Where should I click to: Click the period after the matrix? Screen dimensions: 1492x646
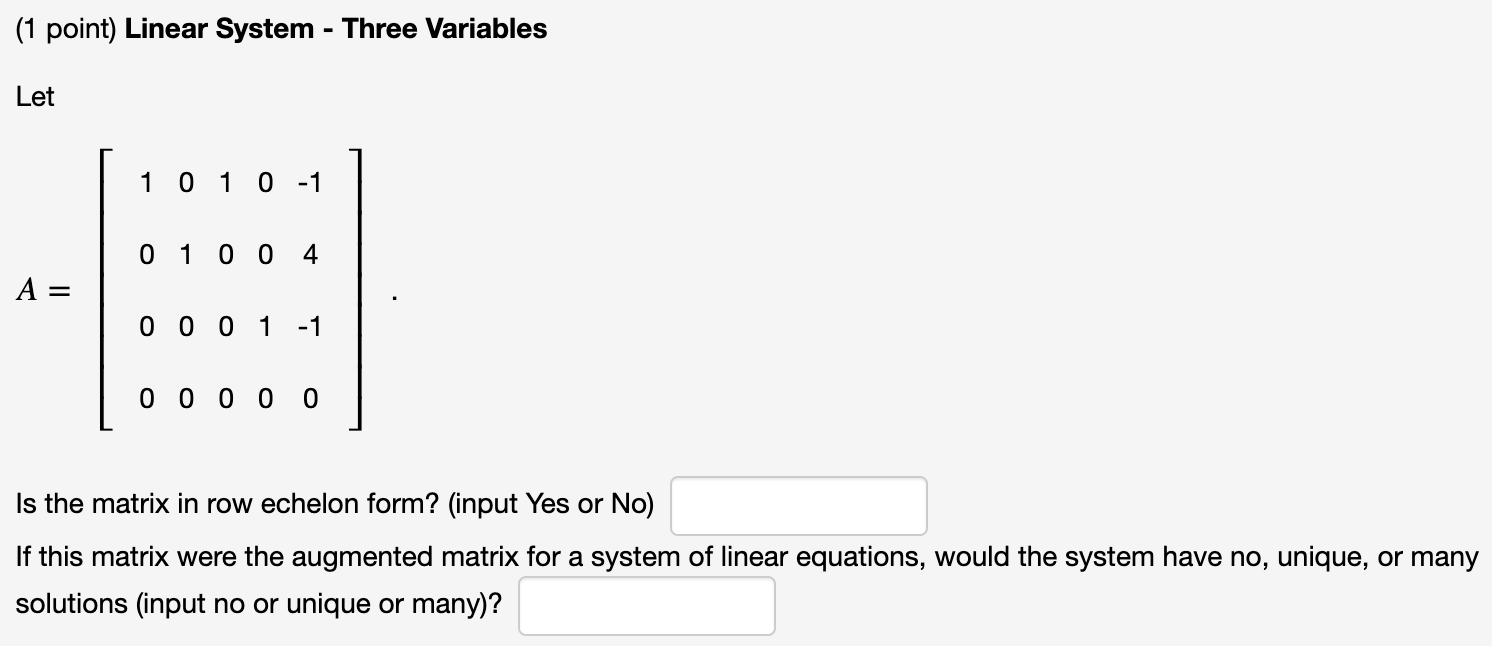[392, 297]
